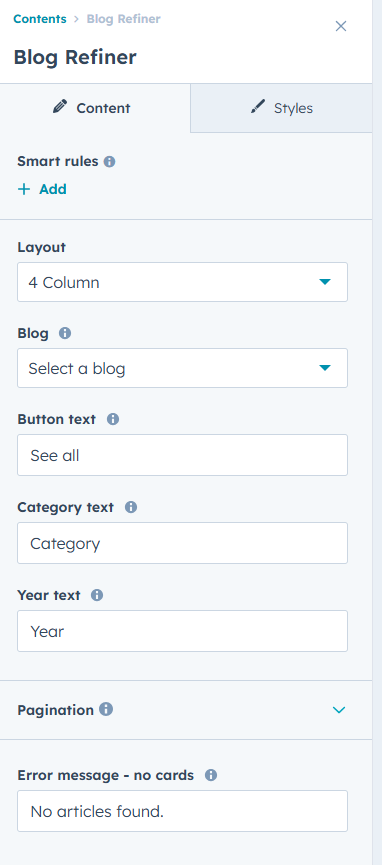Viewport: 382px width, 865px height.
Task: Open the Layout 4 Column dropdown
Action: tap(183, 282)
